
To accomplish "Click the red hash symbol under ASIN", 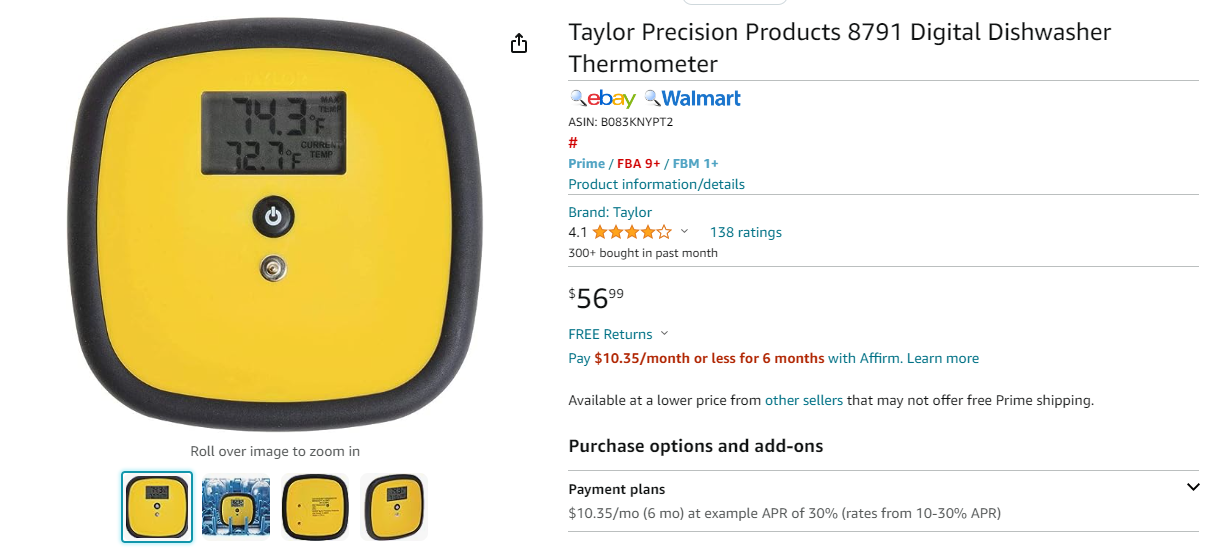I will [x=573, y=143].
